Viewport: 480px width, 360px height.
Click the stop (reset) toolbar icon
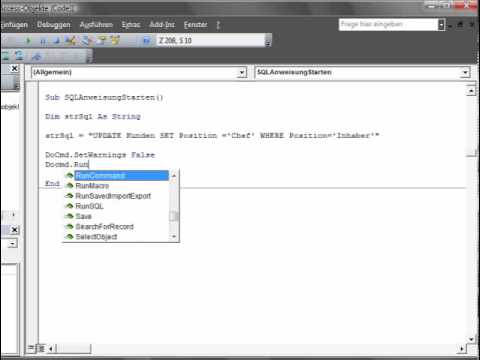(x=56, y=41)
